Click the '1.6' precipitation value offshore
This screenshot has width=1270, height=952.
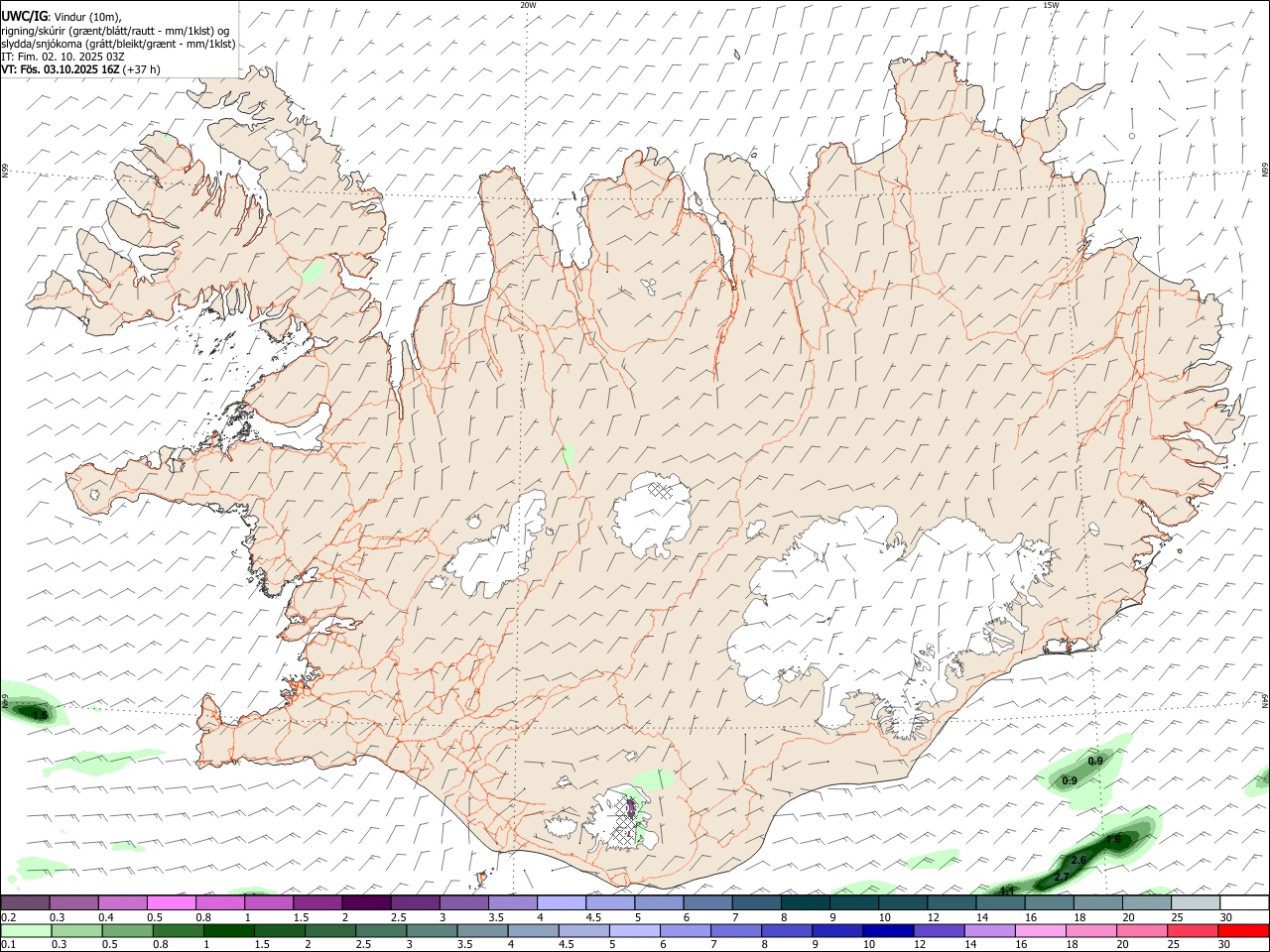point(1113,839)
